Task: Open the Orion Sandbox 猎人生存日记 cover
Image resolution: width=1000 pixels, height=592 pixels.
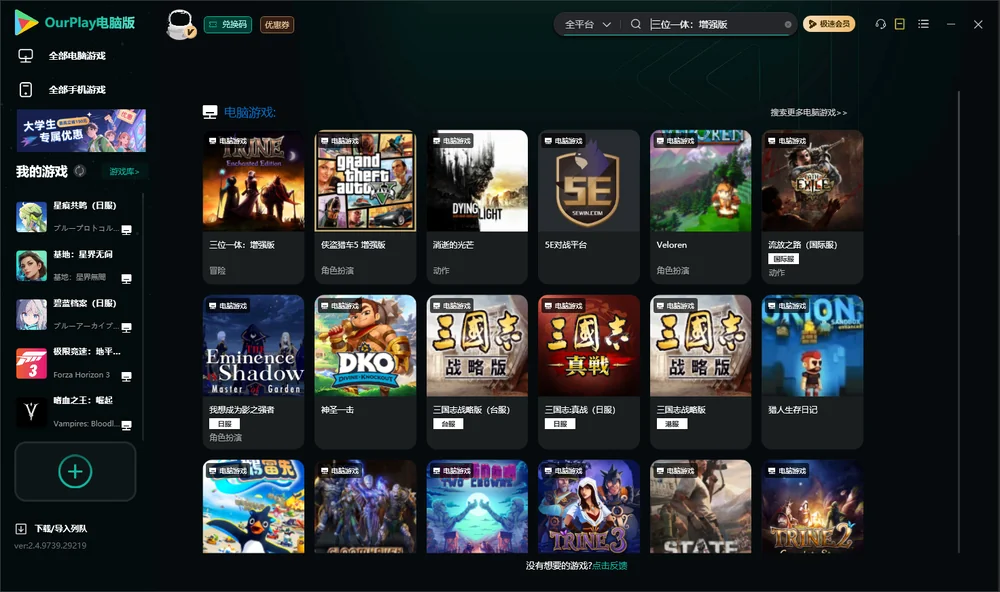Action: (812, 345)
